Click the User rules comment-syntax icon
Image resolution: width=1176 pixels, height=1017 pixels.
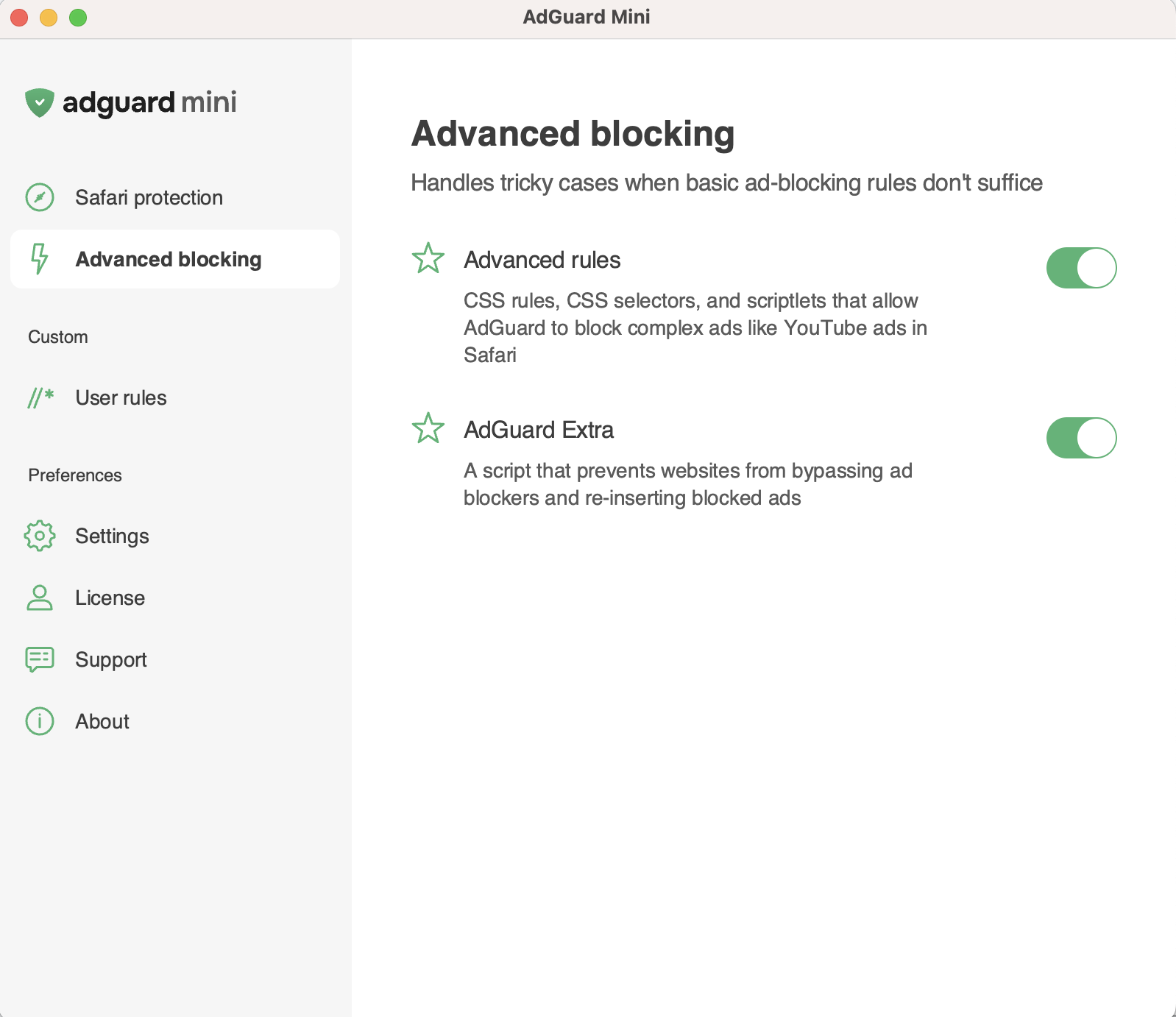point(40,397)
